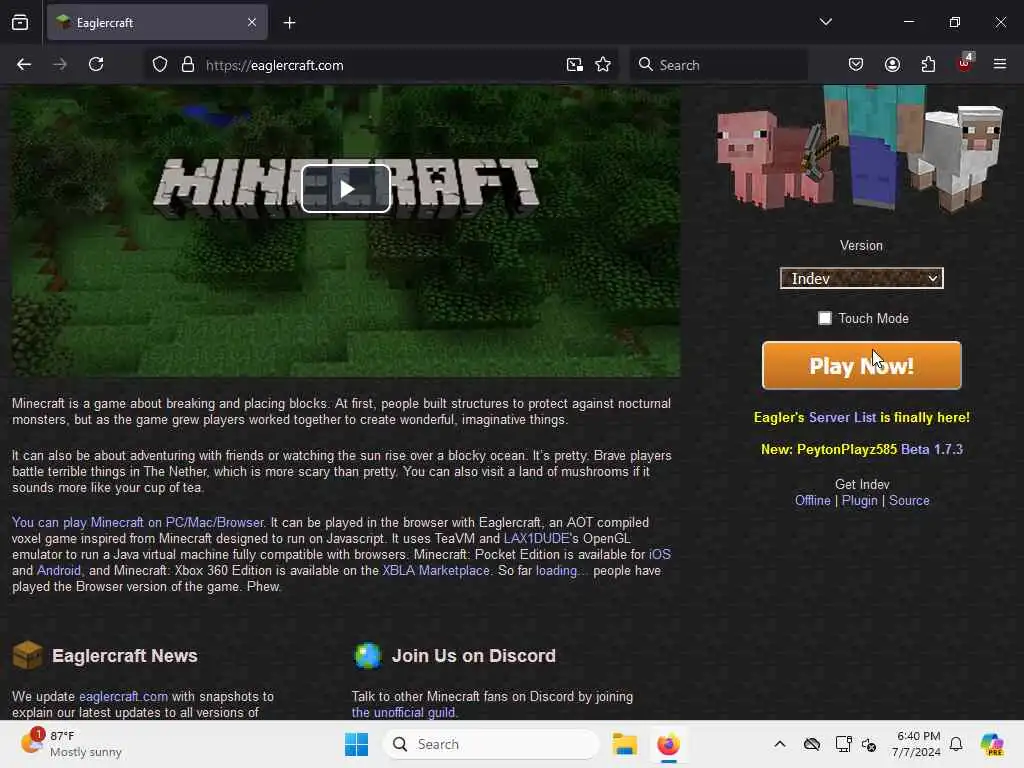
Task: Enable the Touch Mode checkbox
Action: pos(825,318)
